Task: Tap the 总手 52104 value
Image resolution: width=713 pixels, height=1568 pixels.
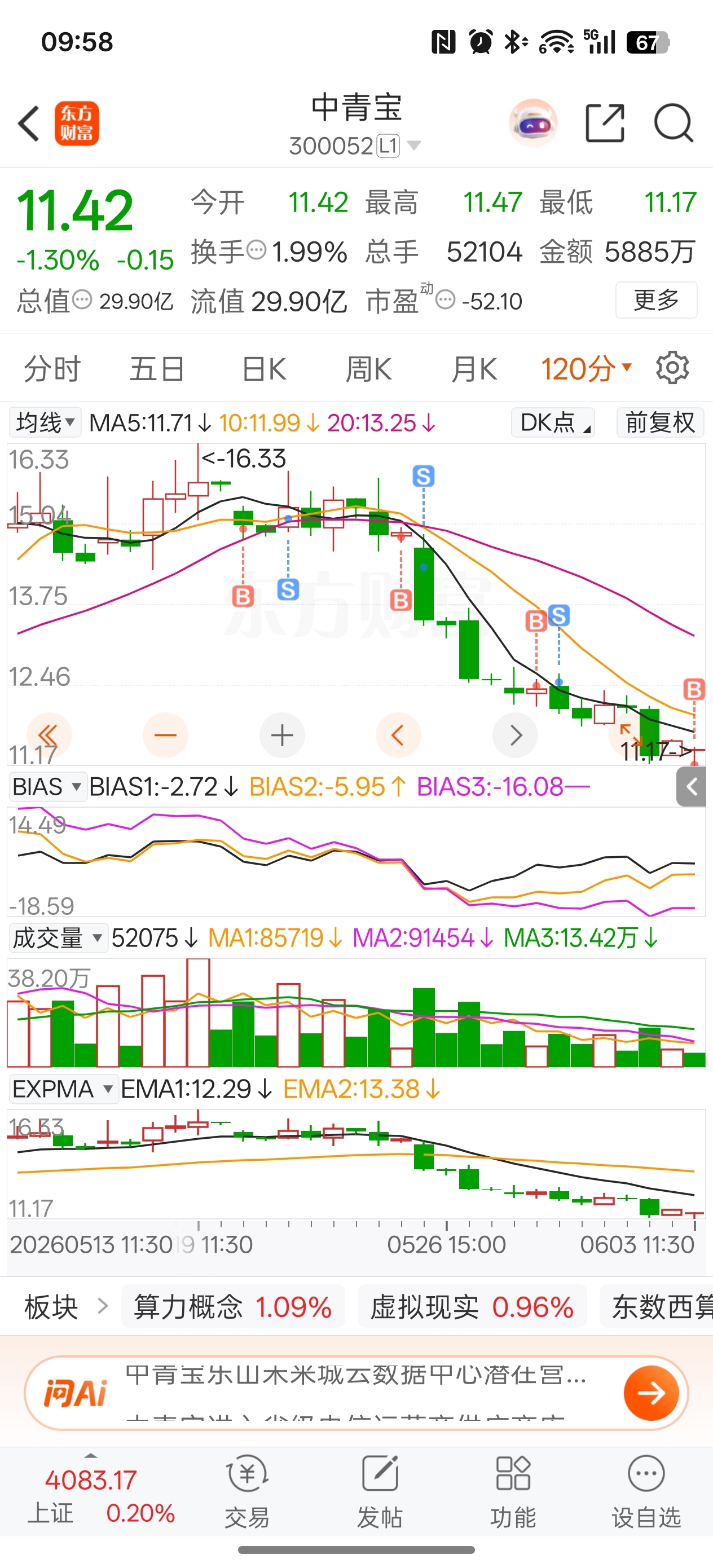Action: coord(444,252)
